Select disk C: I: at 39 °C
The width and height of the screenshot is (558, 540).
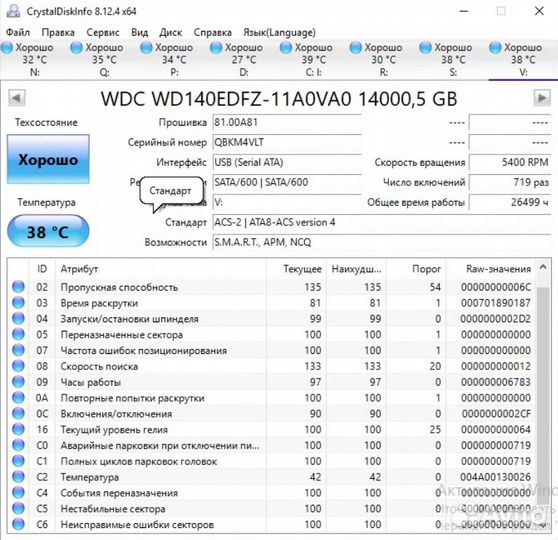[314, 60]
